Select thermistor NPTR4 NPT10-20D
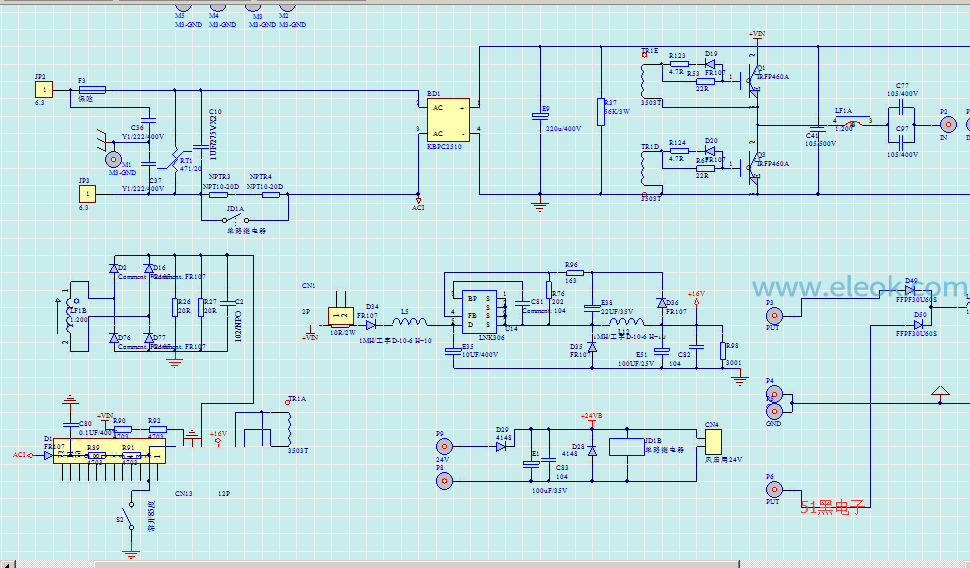Image resolution: width=970 pixels, height=568 pixels. (x=270, y=194)
